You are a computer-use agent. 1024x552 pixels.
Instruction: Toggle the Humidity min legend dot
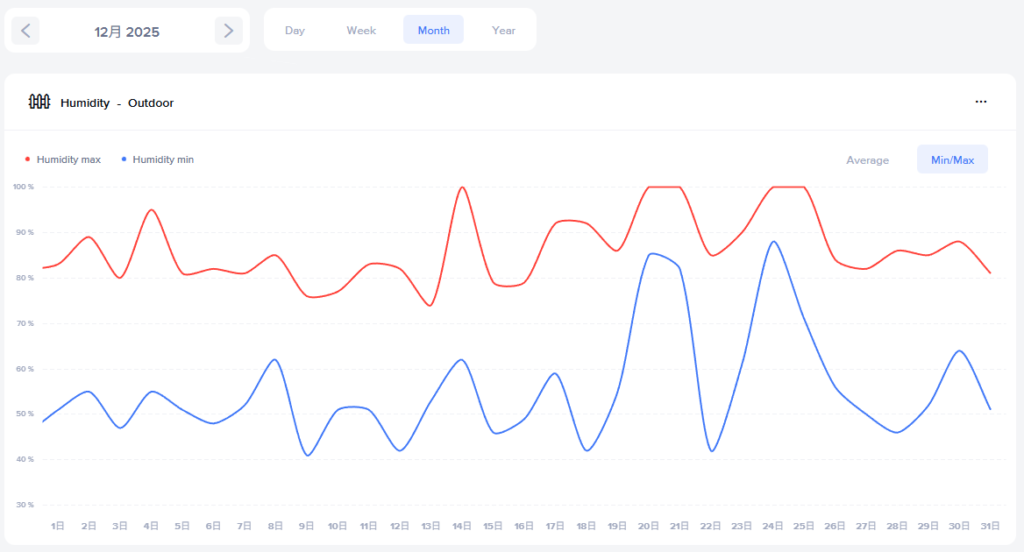coord(124,159)
